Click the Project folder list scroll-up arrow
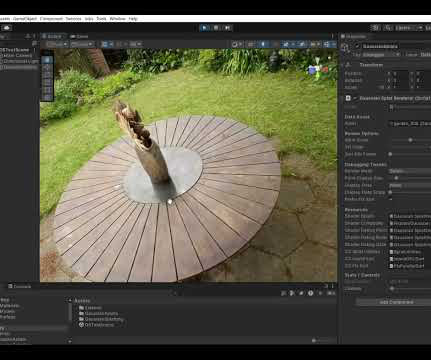 (70, 300)
